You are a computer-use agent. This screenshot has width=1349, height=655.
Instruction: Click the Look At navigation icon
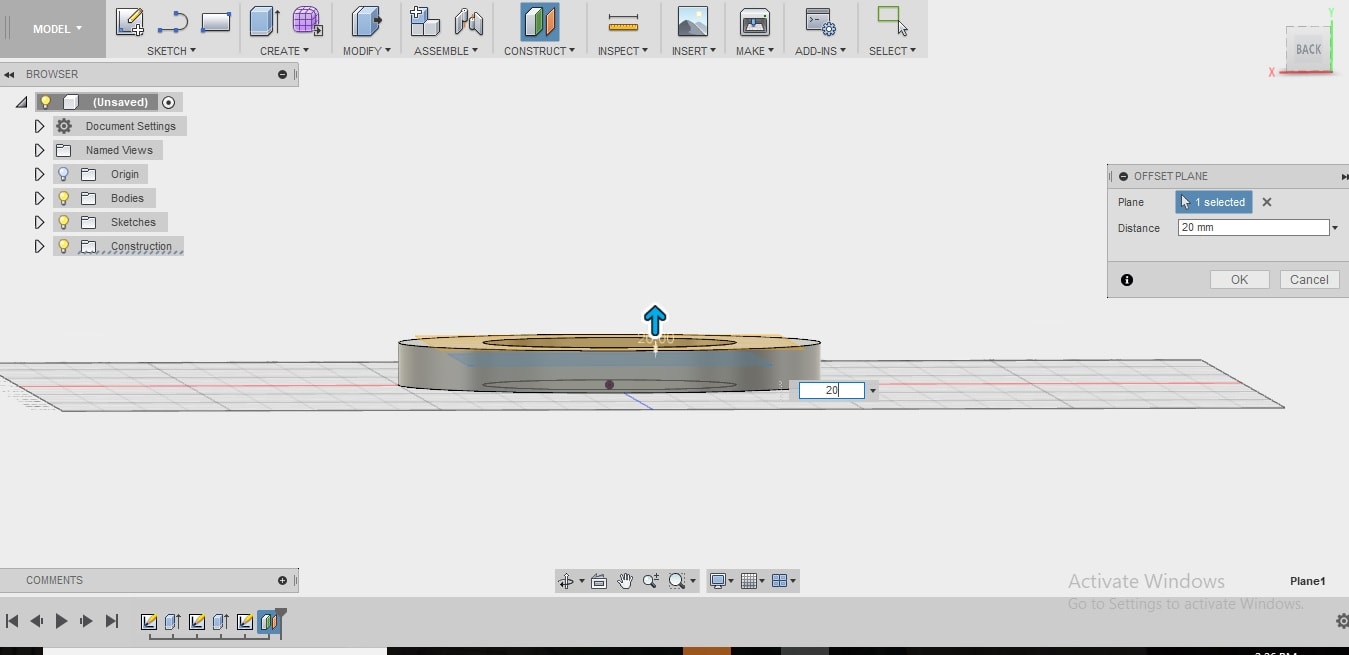(599, 581)
